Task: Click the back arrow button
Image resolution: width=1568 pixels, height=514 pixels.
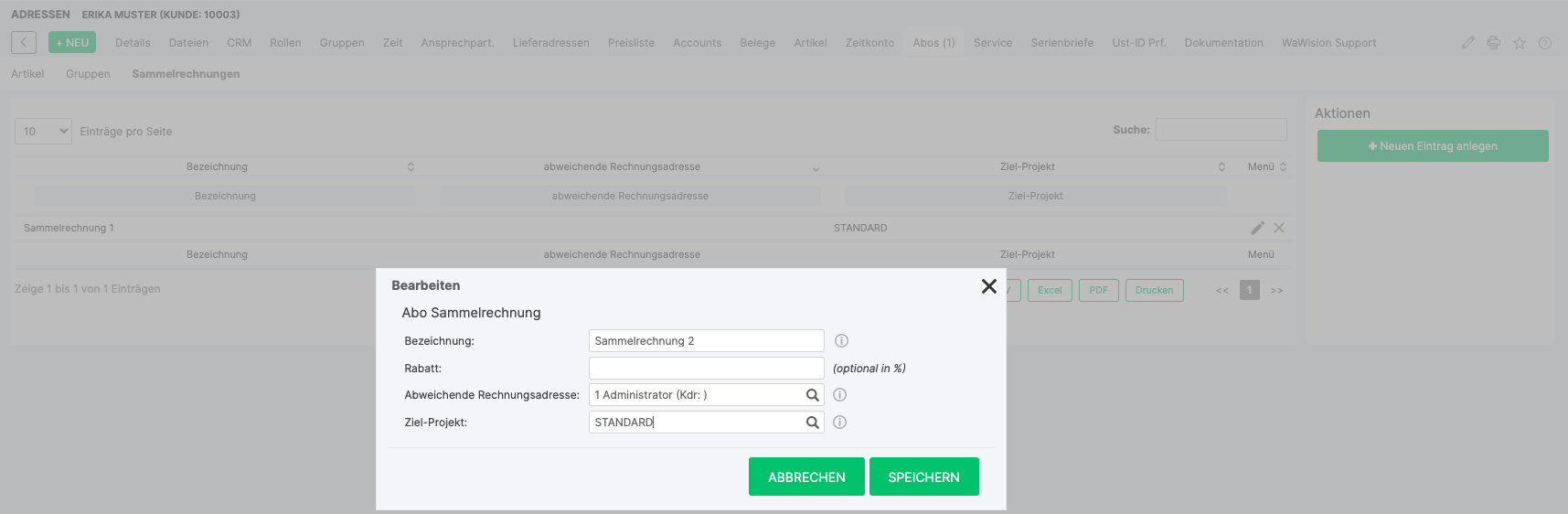Action: (24, 43)
